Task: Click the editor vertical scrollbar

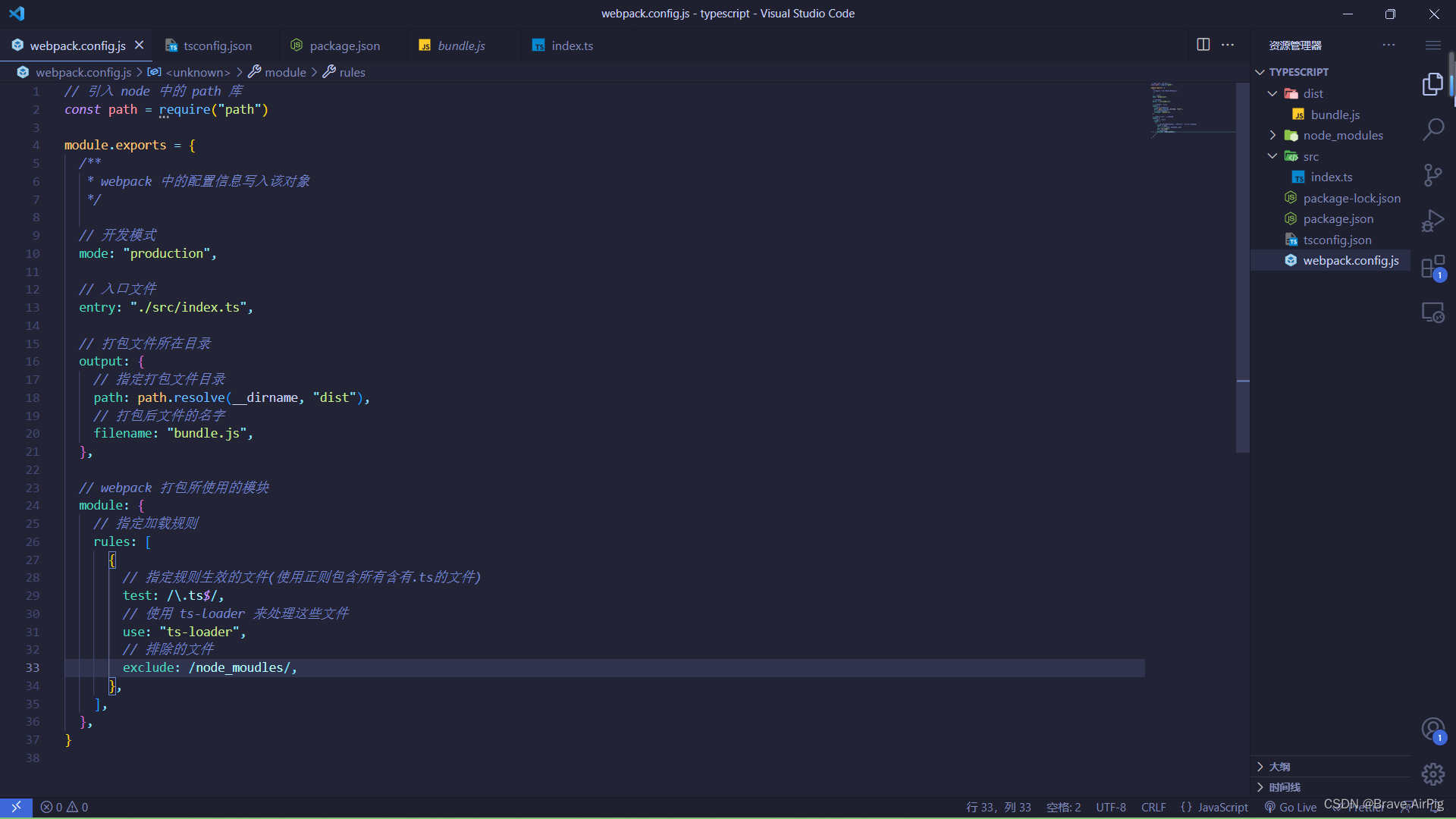Action: click(x=1242, y=267)
